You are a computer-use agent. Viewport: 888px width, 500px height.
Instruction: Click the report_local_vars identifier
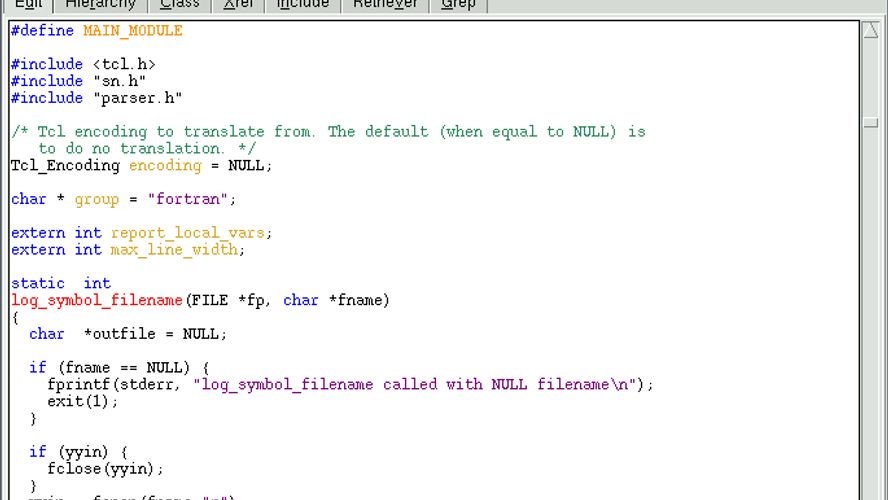(187, 233)
